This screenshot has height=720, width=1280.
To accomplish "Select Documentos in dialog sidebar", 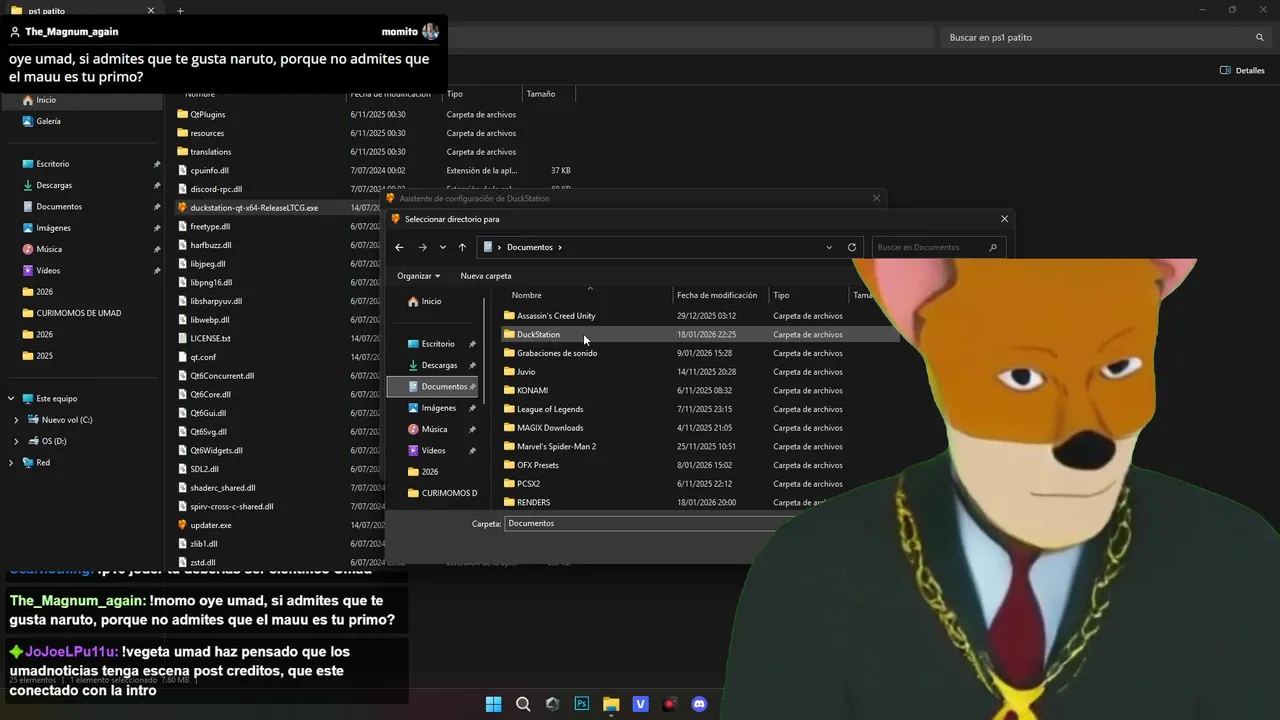I will (x=434, y=386).
